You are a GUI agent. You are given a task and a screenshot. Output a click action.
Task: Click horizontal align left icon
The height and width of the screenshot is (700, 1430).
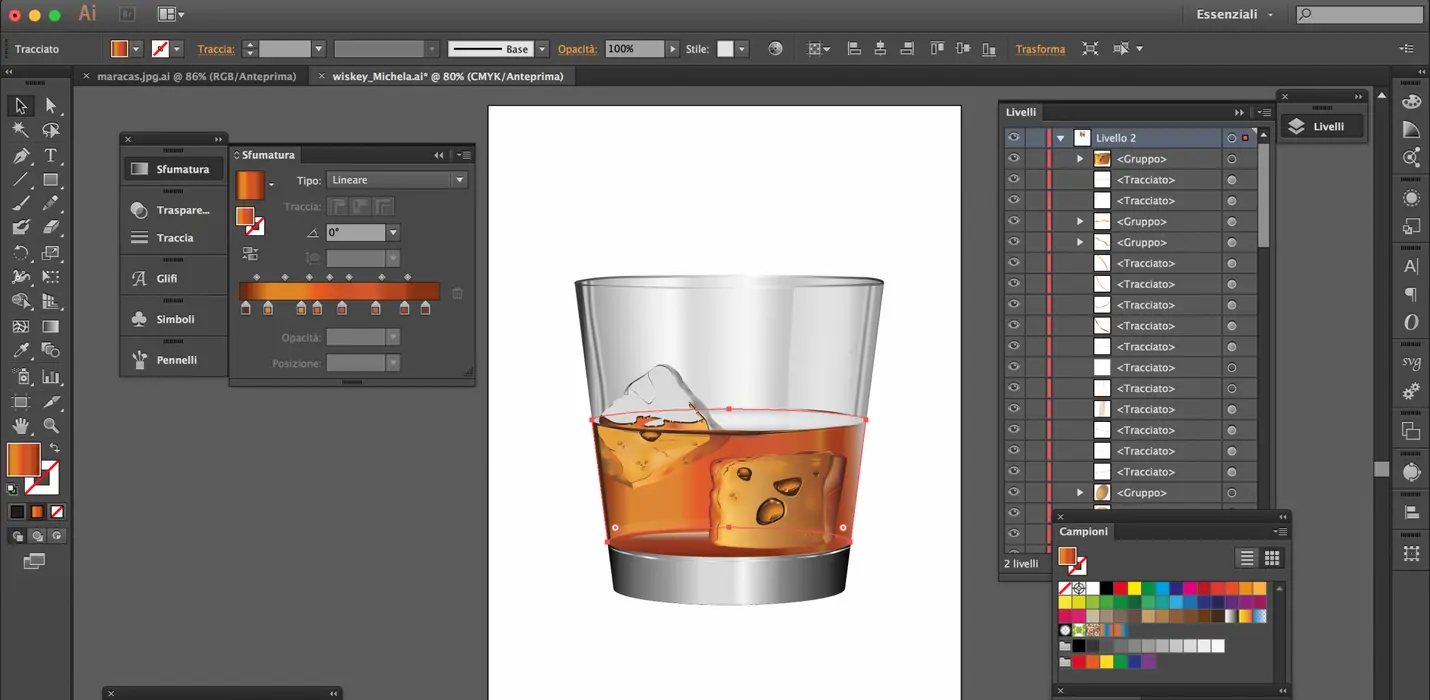pos(854,48)
